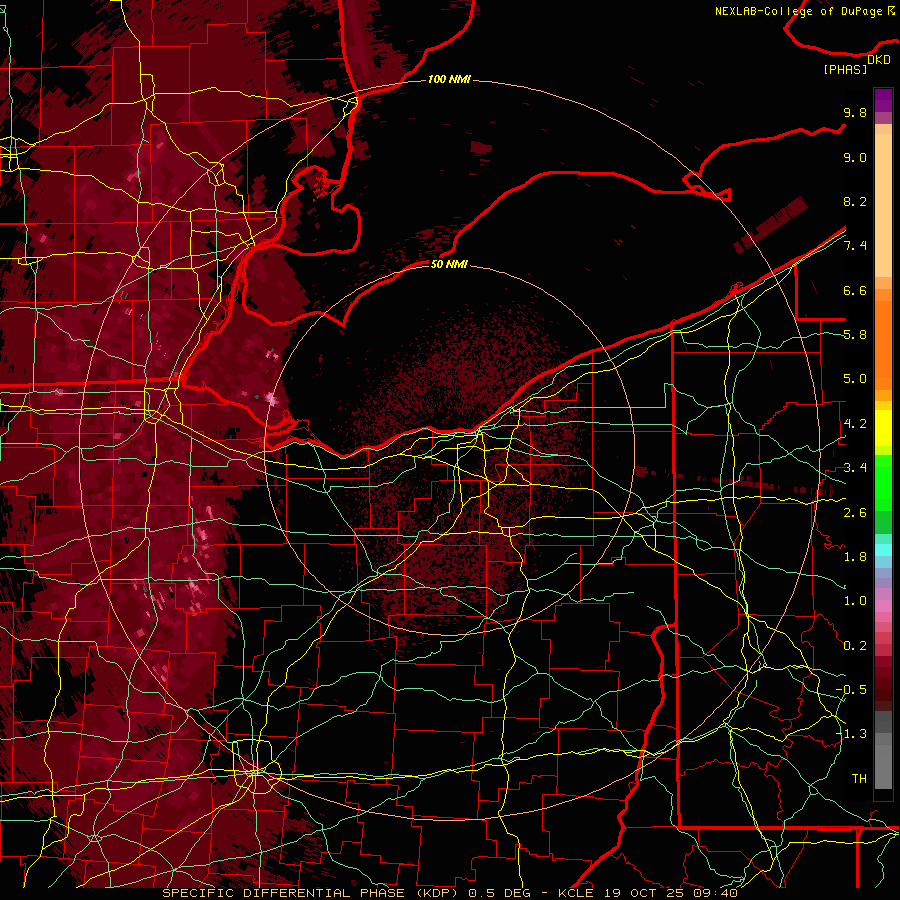900x900 pixels.
Task: Click the cyan segment of the color bar
Action: pos(883,550)
